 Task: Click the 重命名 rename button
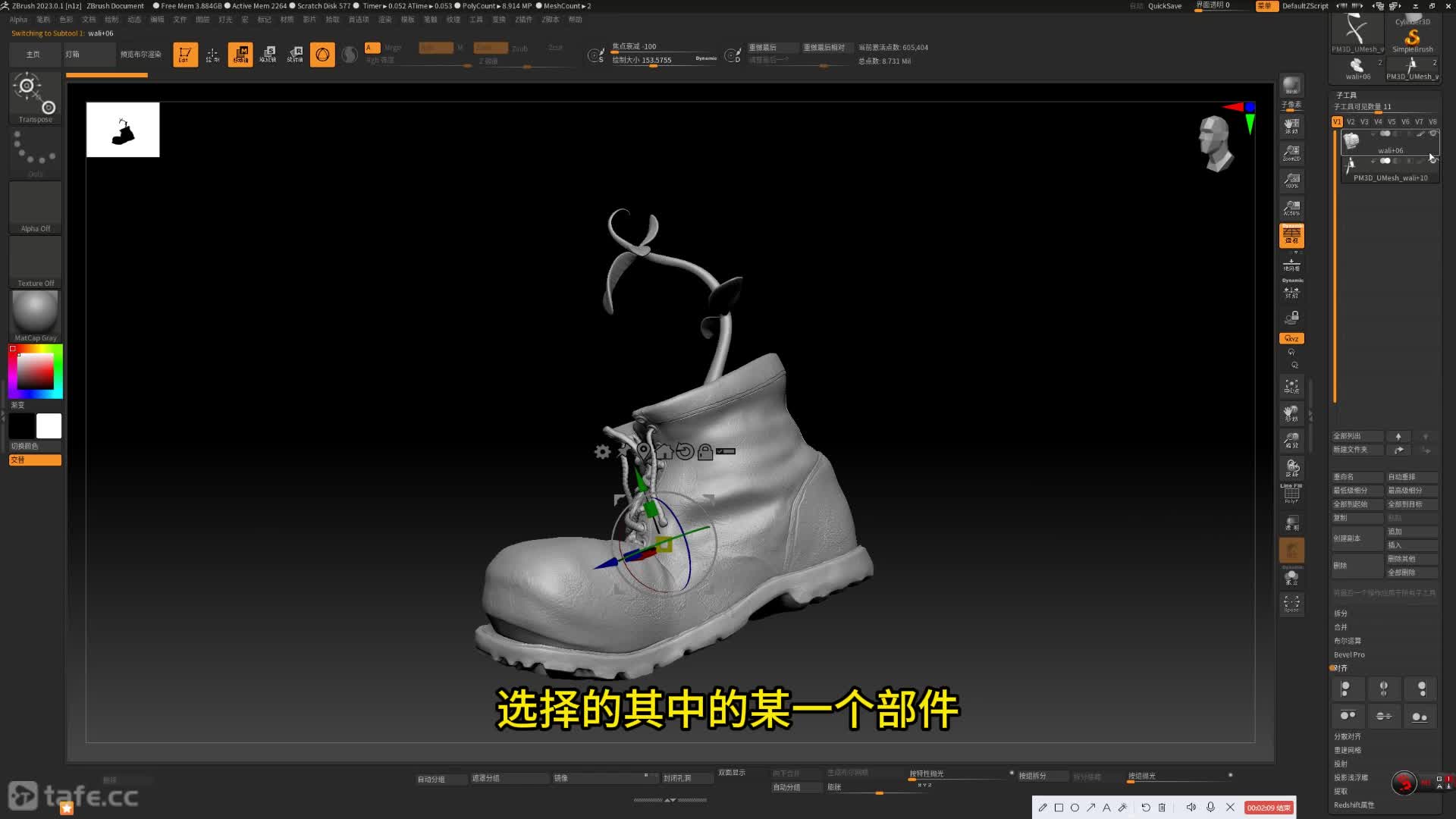click(x=1357, y=477)
